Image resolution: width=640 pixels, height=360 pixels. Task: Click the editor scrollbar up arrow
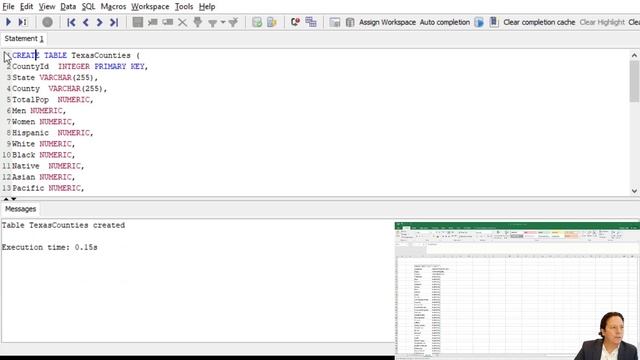[634, 55]
